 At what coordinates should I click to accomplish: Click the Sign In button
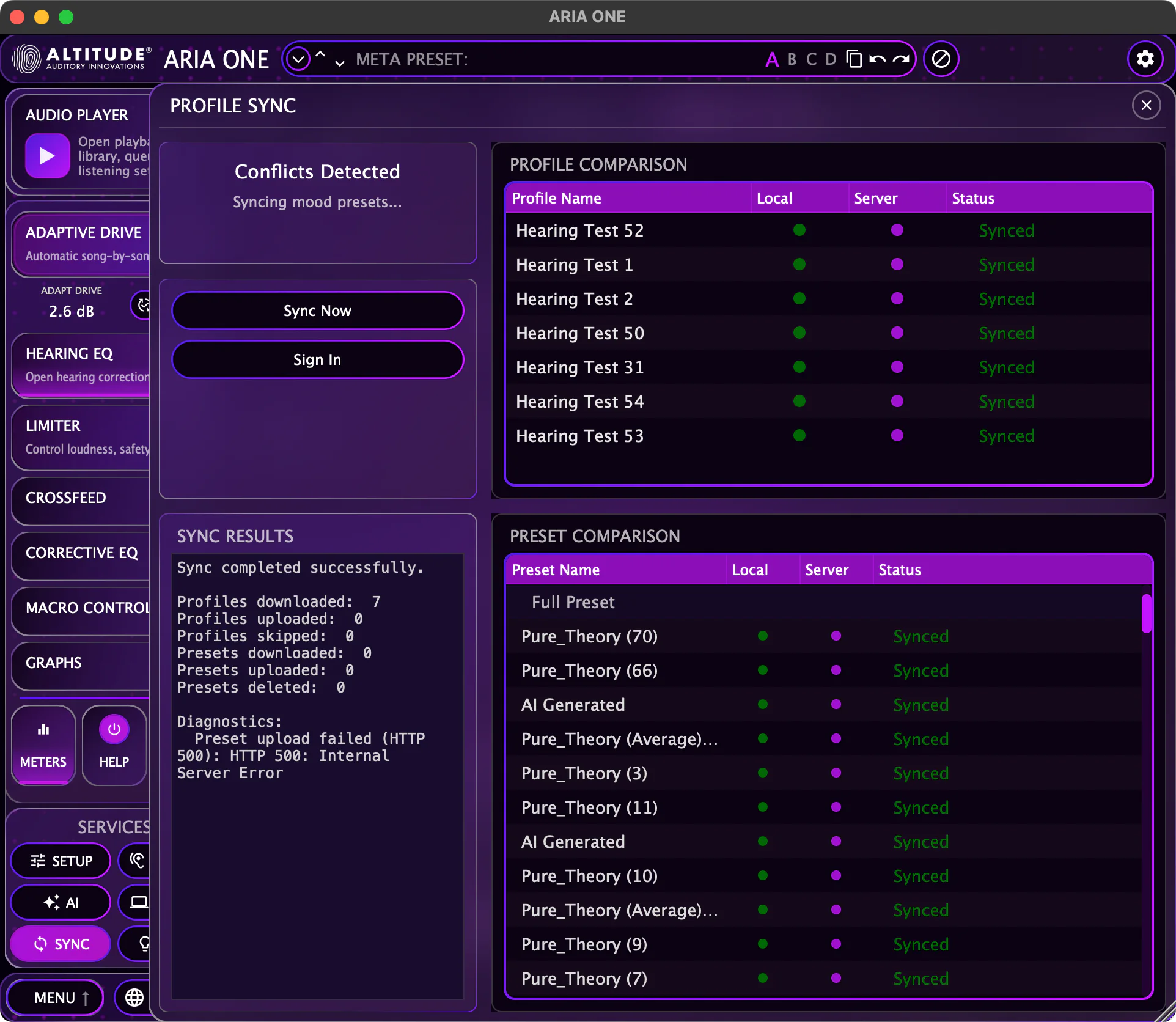point(317,359)
